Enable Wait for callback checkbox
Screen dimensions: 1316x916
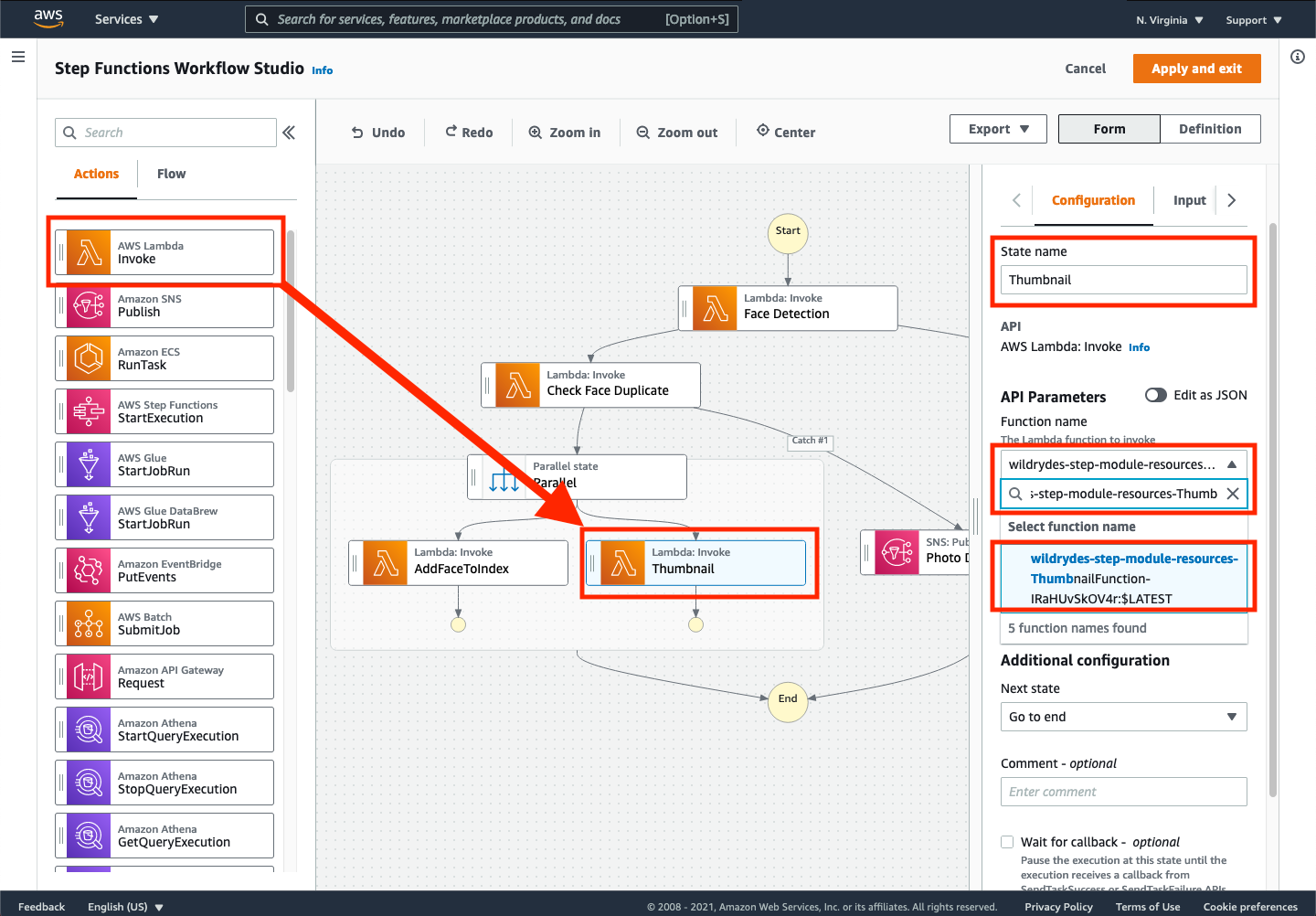pyautogui.click(x=1007, y=842)
